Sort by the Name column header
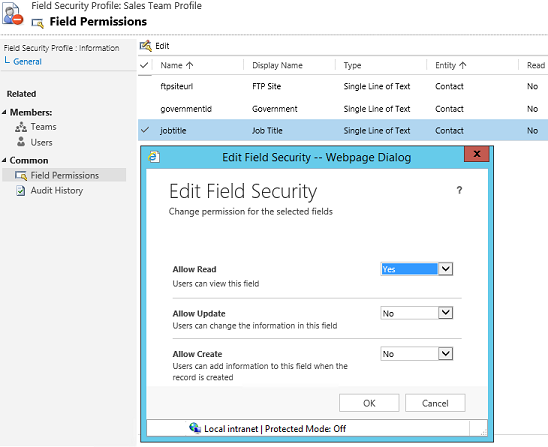 point(176,65)
